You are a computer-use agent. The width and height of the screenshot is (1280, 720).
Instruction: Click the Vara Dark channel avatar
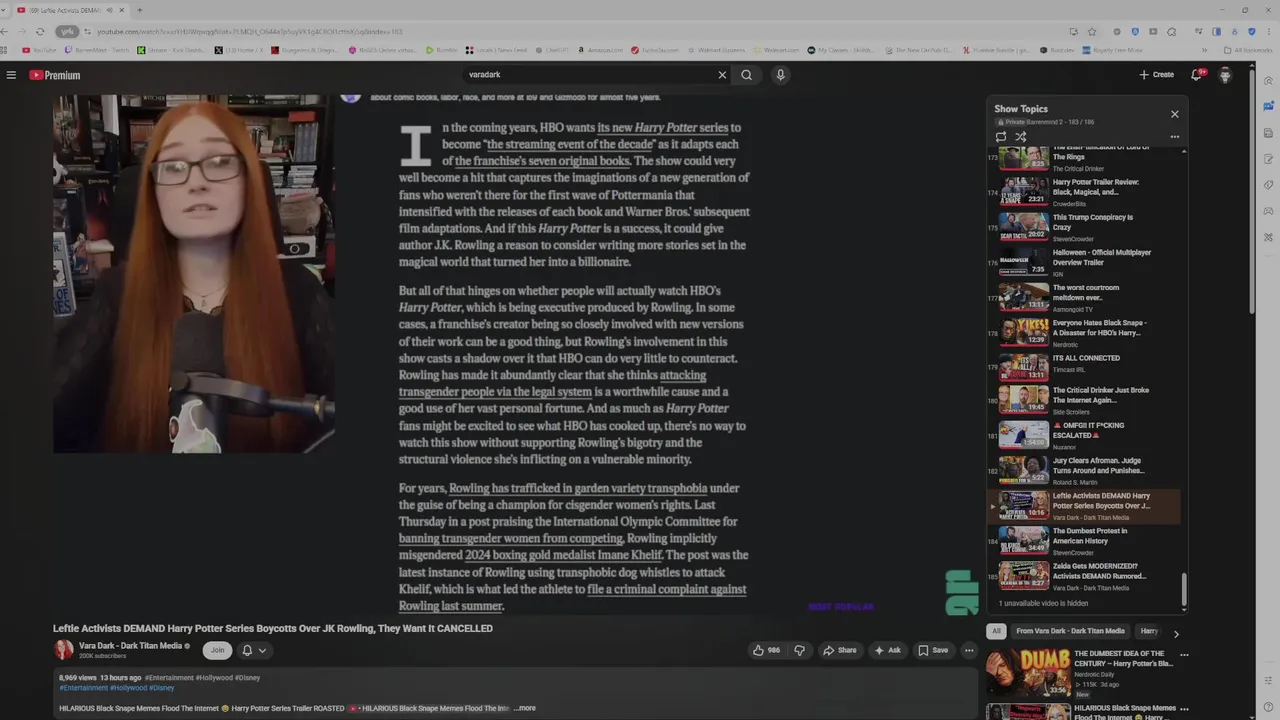(x=63, y=650)
